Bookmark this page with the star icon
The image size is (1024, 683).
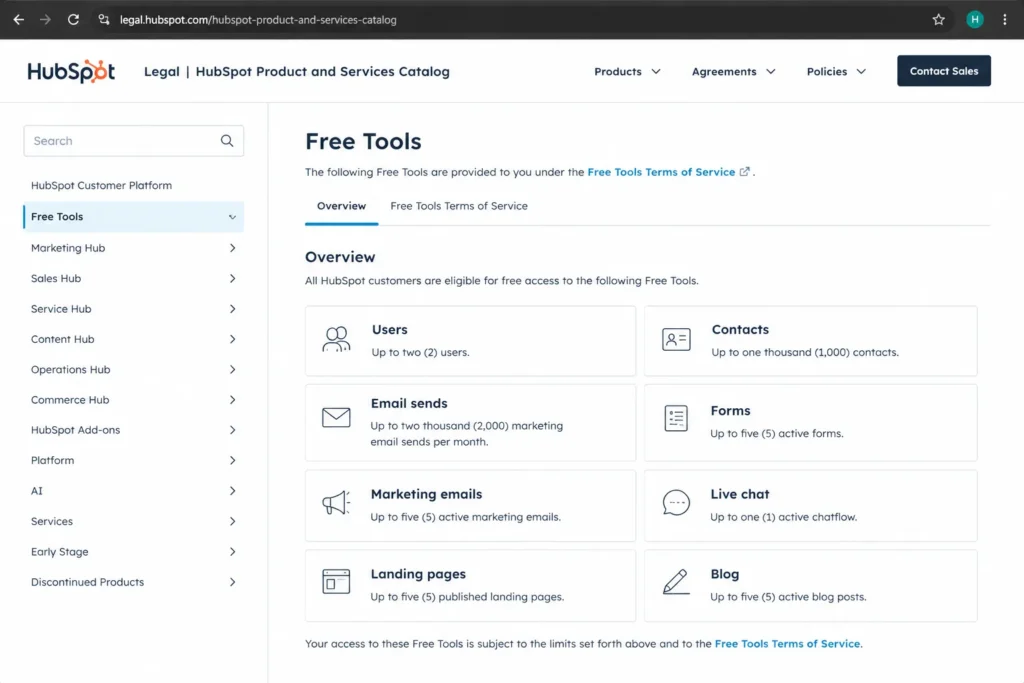coord(938,20)
